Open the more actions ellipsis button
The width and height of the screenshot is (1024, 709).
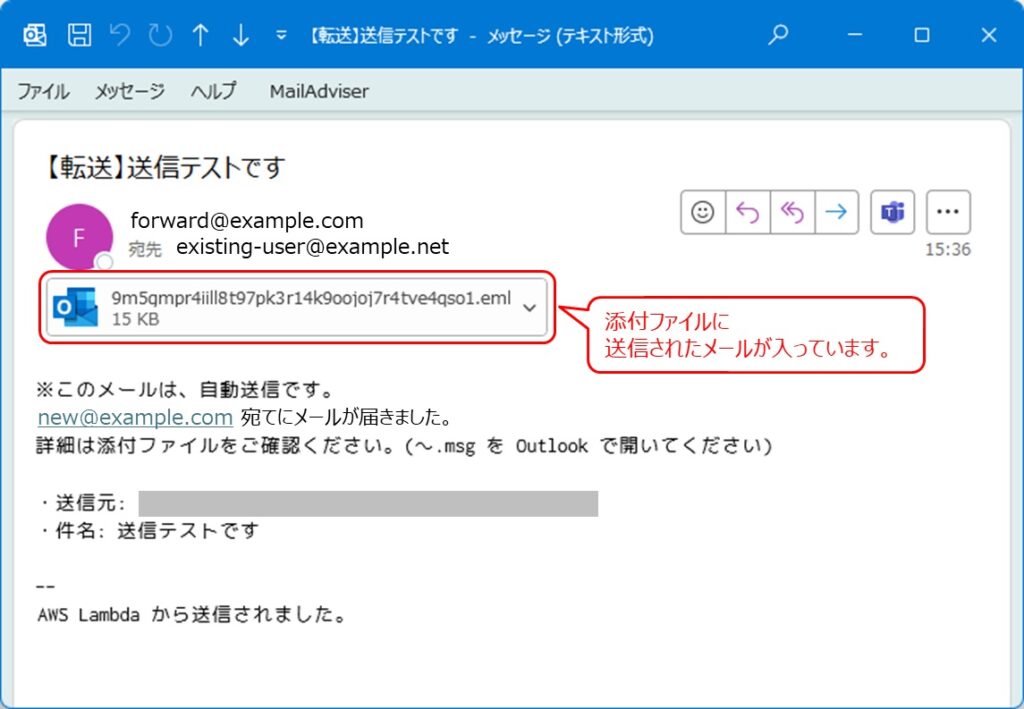(948, 212)
